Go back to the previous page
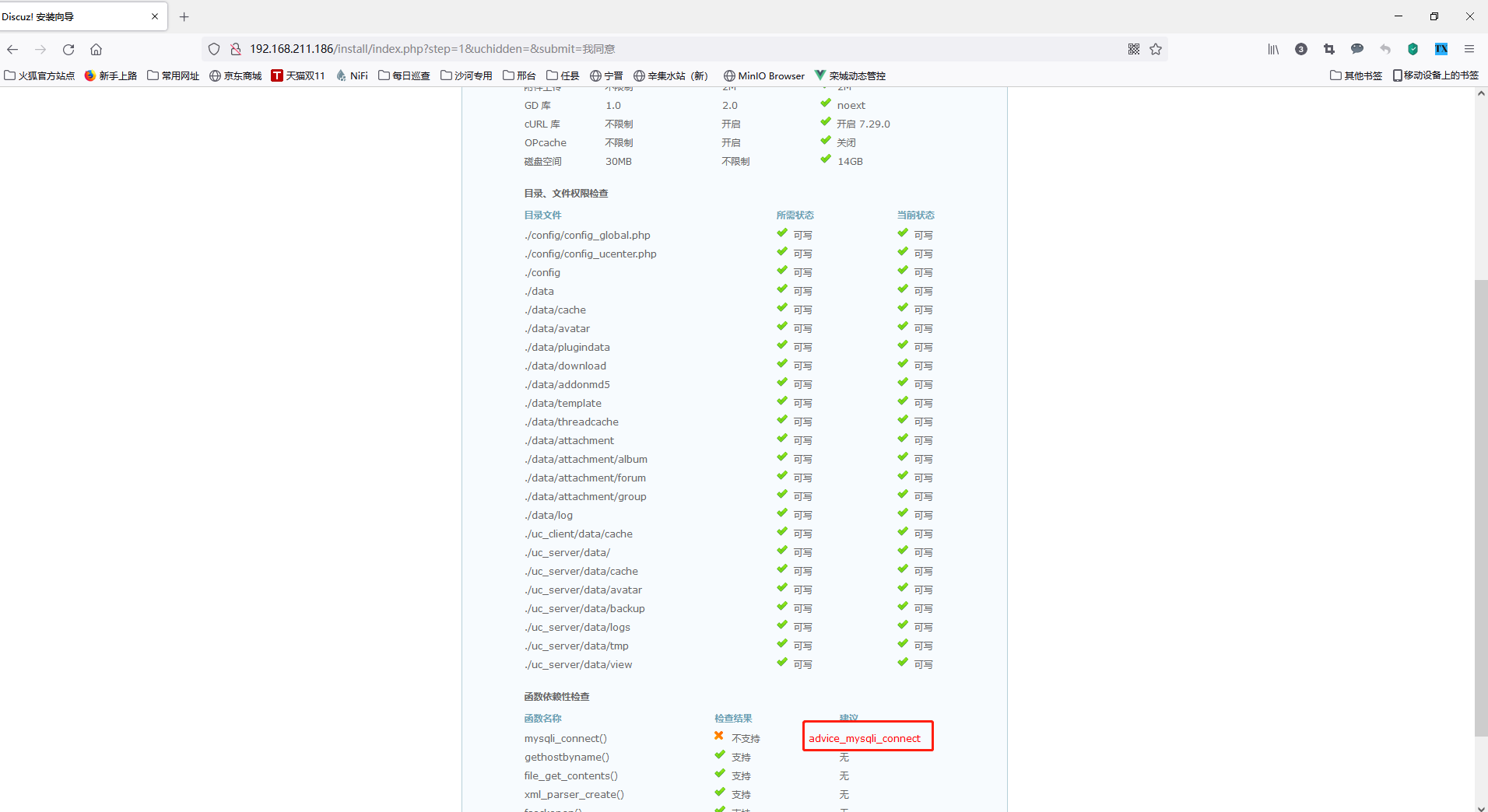 click(12, 49)
